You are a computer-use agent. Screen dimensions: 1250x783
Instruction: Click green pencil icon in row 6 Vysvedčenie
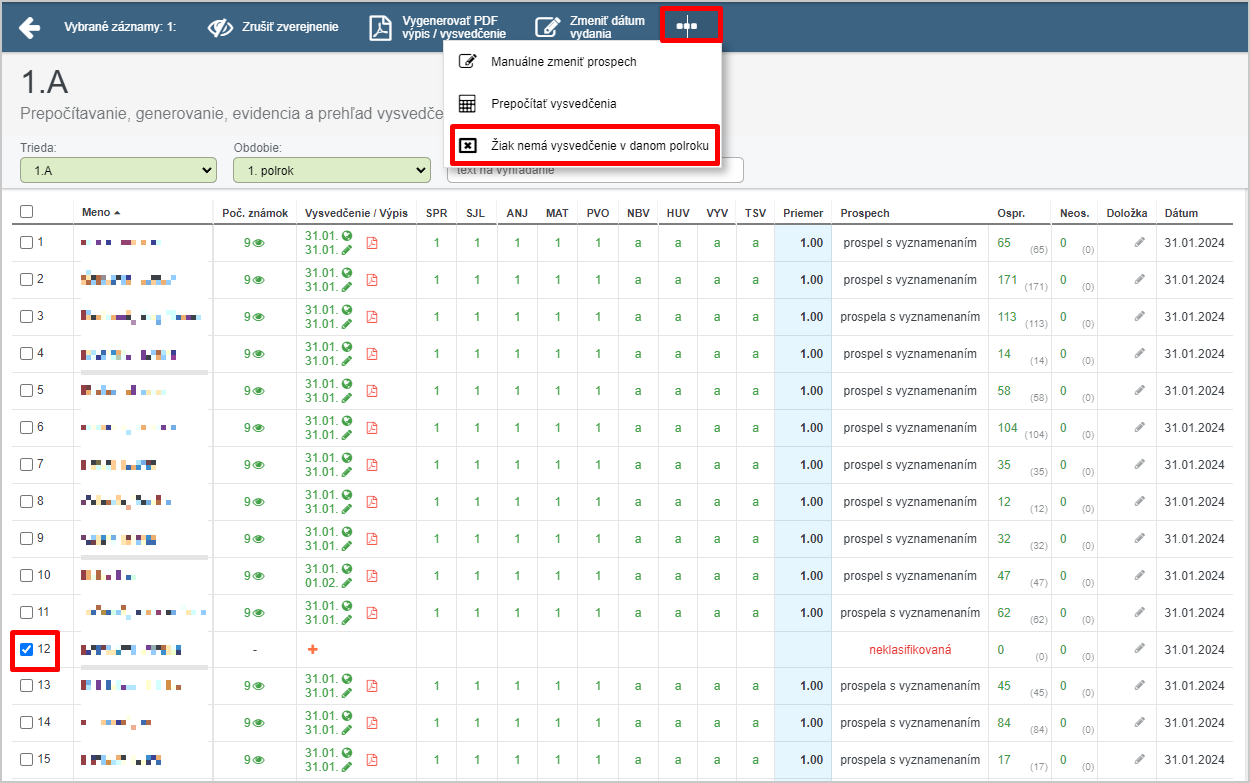pos(347,435)
